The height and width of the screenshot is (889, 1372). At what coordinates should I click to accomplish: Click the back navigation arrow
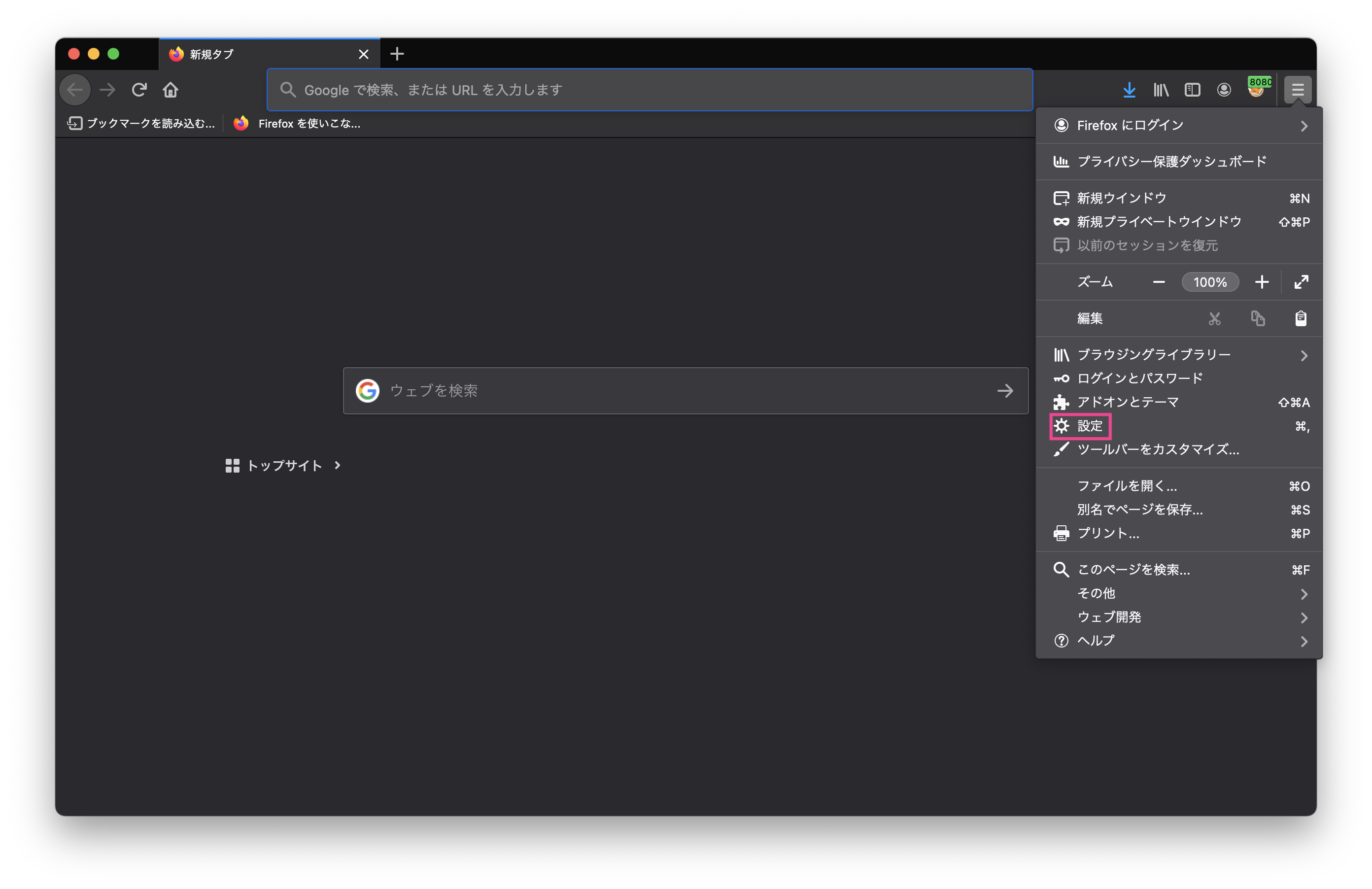(x=75, y=90)
